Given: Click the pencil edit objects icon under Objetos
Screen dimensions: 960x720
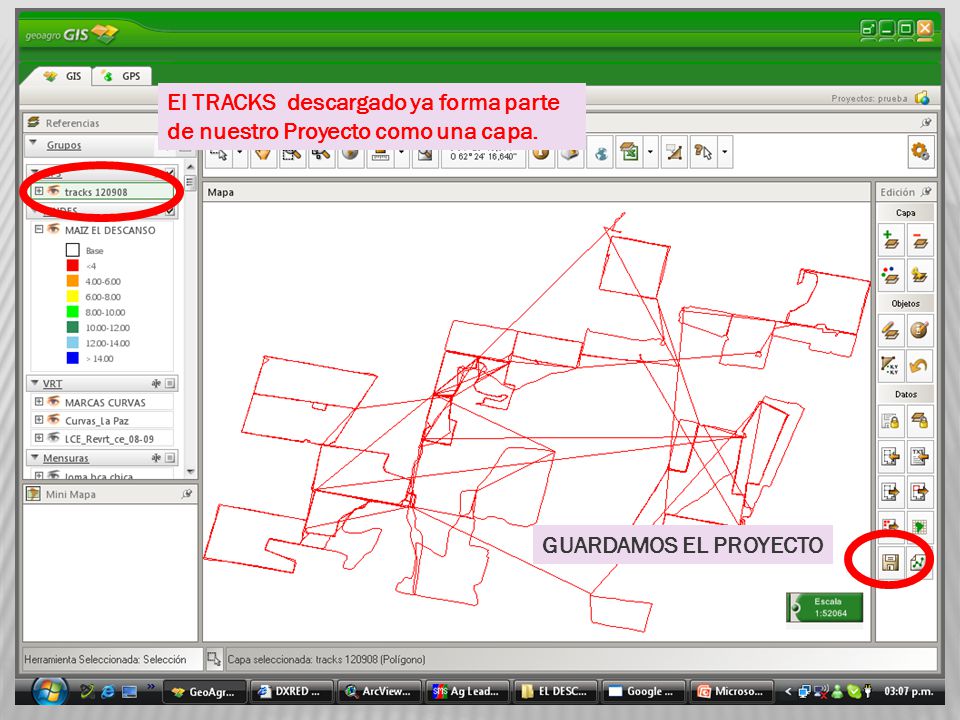Looking at the screenshot, I should click(890, 331).
